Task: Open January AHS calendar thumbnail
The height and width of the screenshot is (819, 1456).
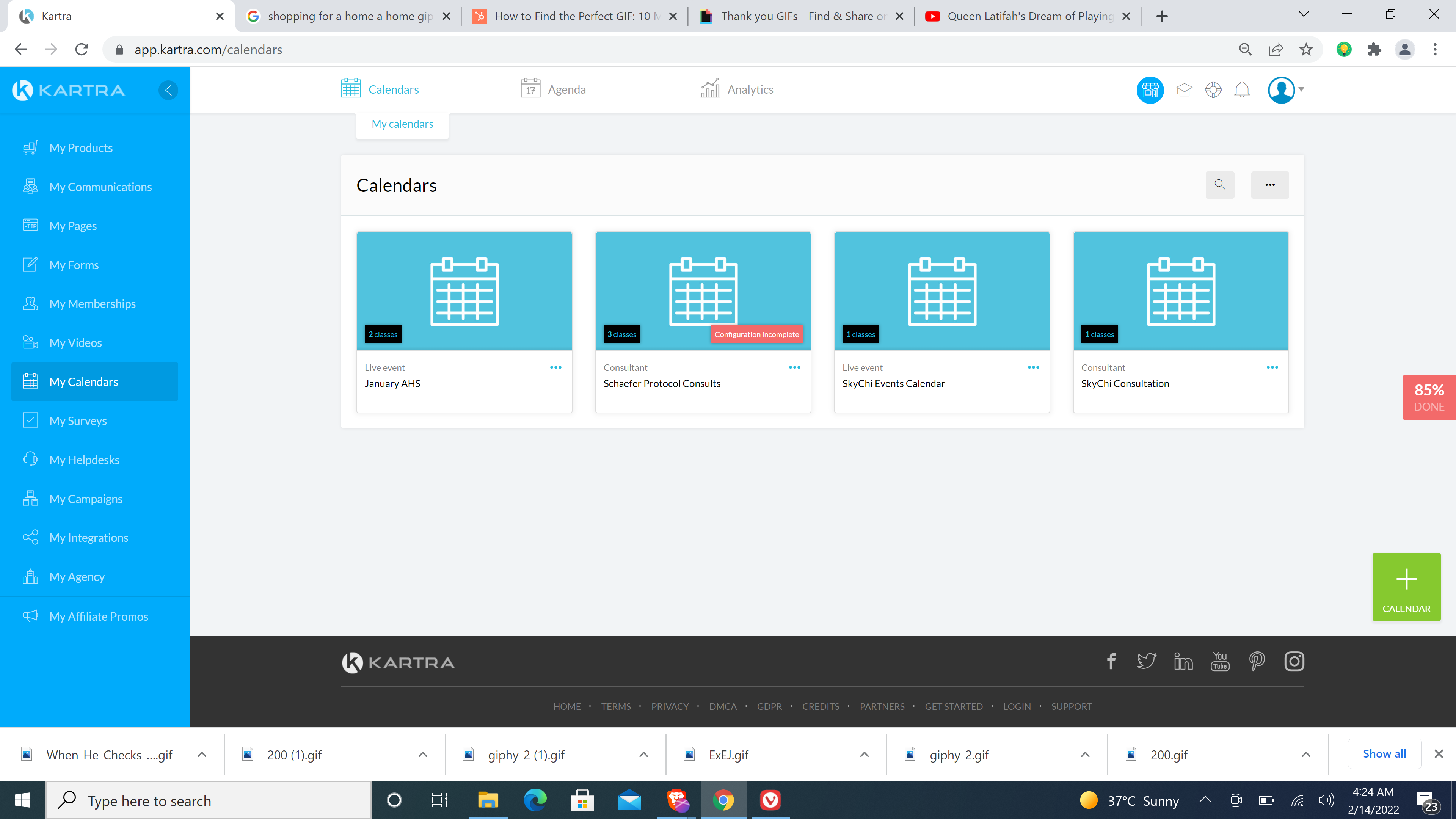Action: pyautogui.click(x=464, y=291)
